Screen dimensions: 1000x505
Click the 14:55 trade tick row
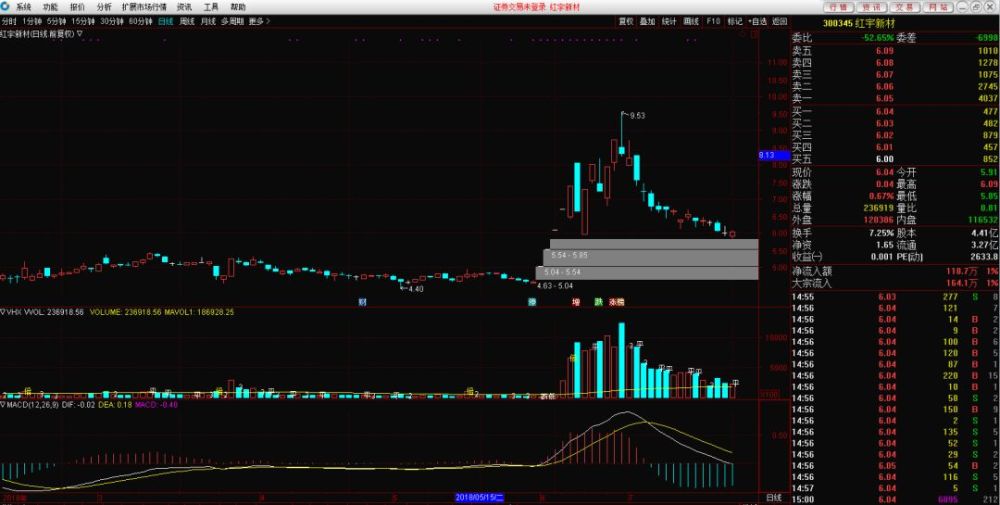pyautogui.click(x=895, y=297)
